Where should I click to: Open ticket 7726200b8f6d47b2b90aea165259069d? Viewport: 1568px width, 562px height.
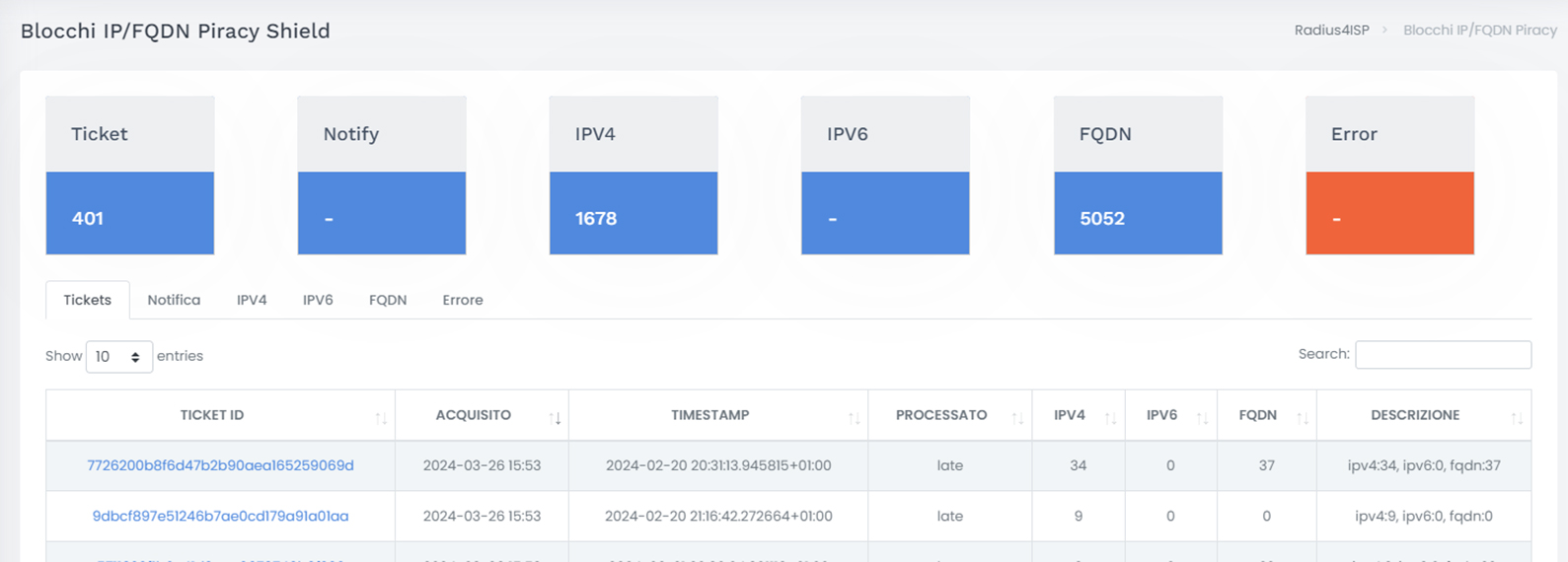(220, 465)
